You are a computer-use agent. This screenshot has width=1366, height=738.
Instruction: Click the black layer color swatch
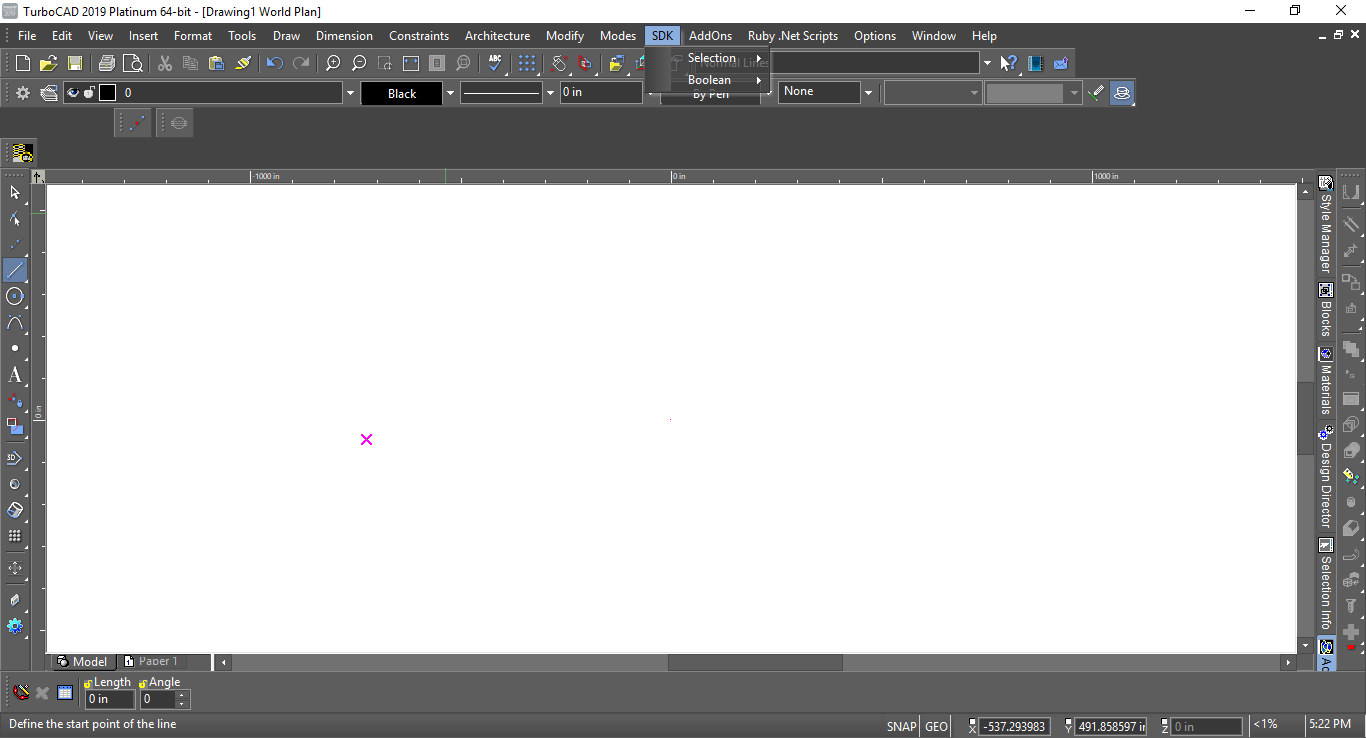pos(107,93)
